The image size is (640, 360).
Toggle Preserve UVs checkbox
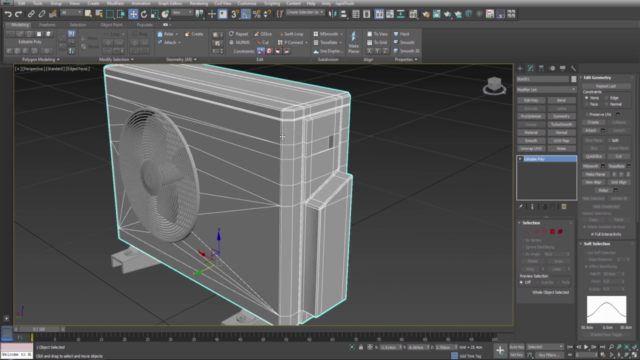coord(587,115)
